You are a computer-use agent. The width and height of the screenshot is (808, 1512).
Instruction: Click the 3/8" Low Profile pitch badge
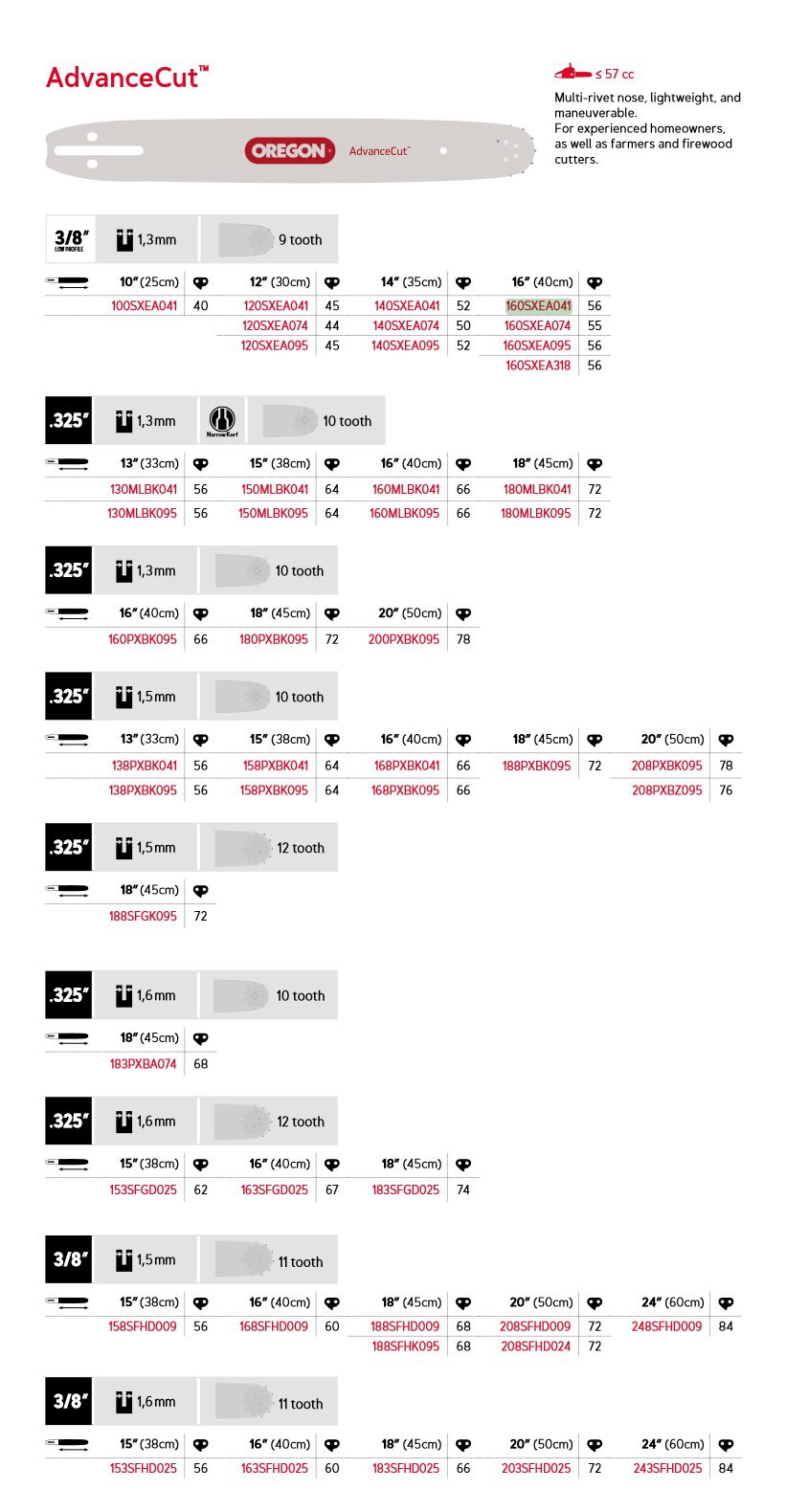click(70, 239)
